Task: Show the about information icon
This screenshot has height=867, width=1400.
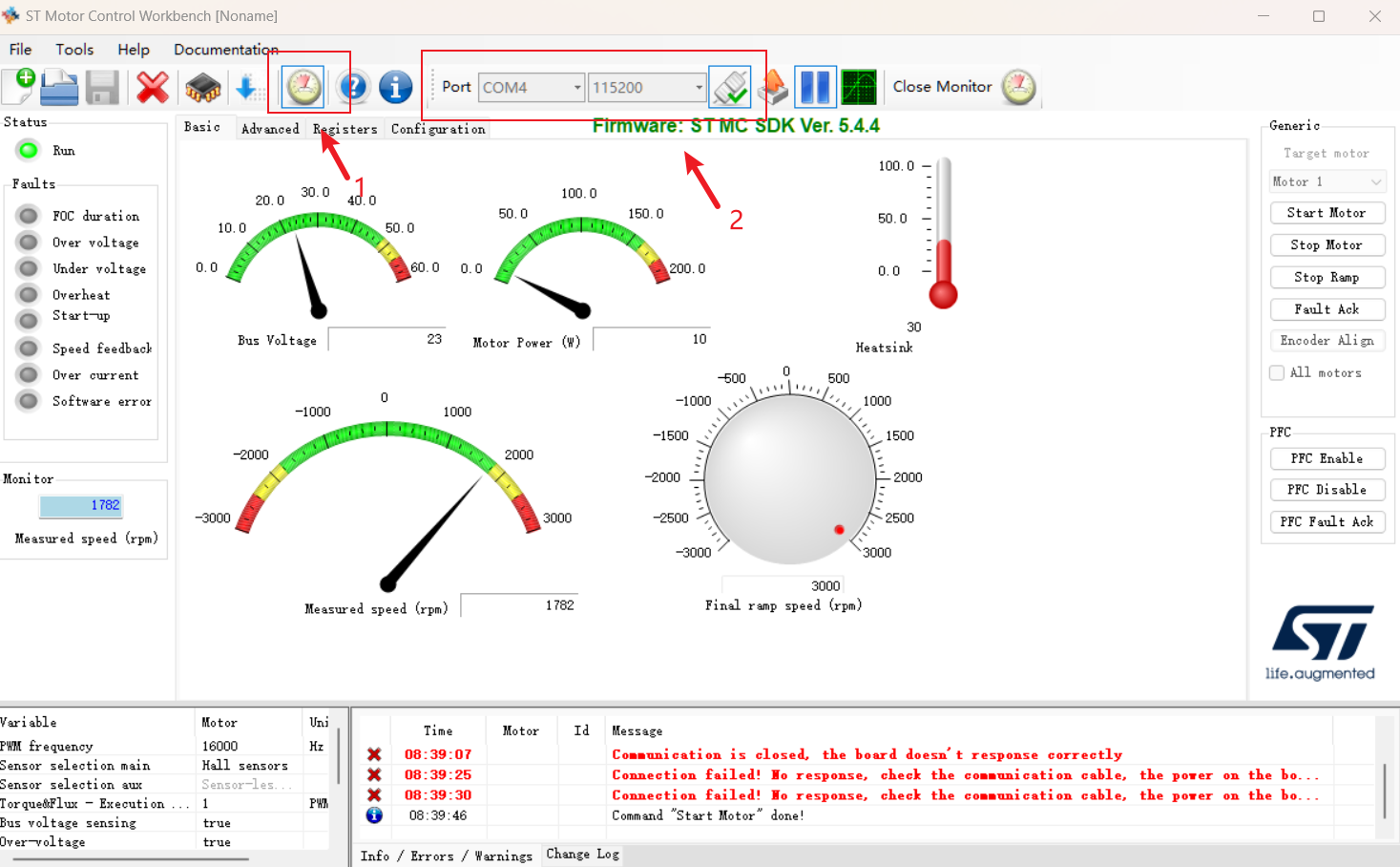Action: point(395,87)
